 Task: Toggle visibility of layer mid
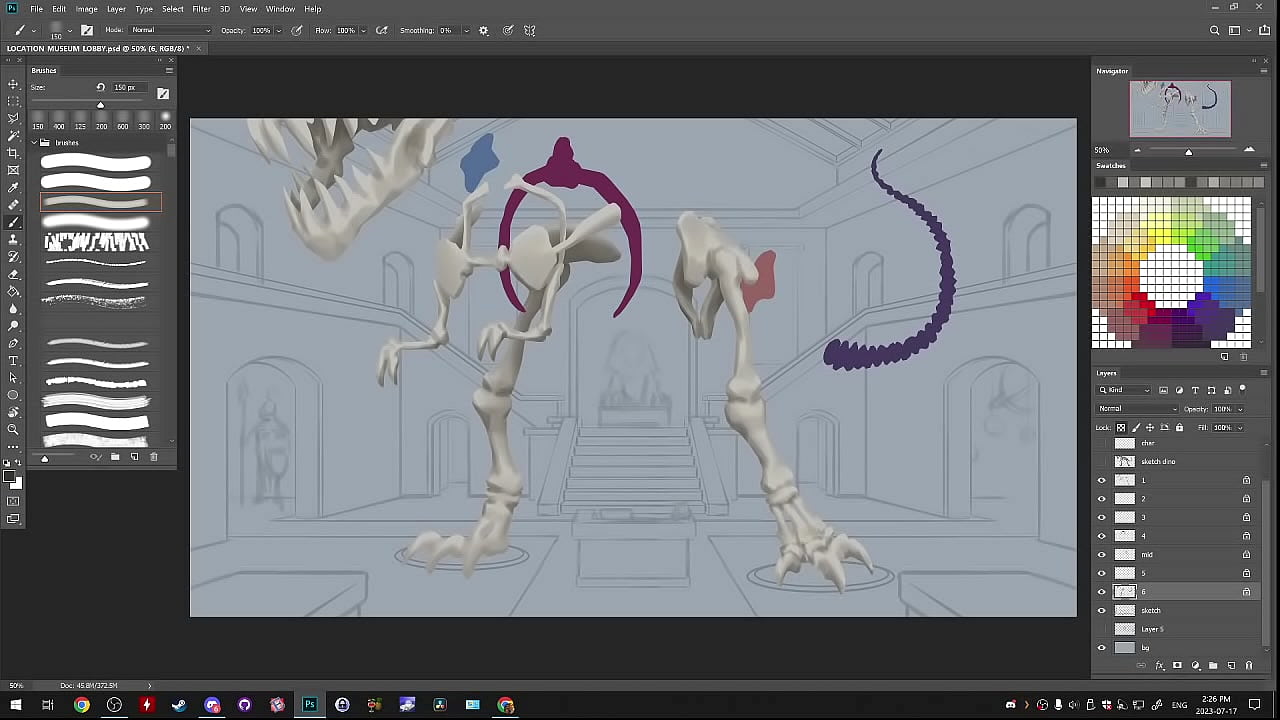point(1102,555)
